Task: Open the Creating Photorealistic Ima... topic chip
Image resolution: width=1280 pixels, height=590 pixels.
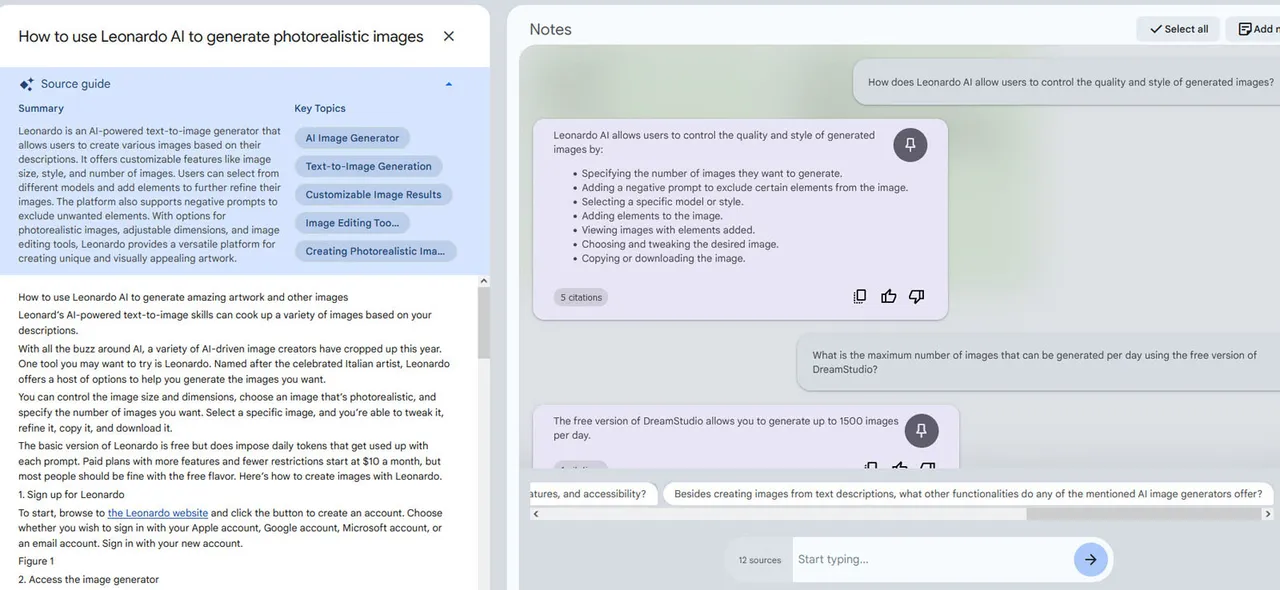Action: point(376,251)
